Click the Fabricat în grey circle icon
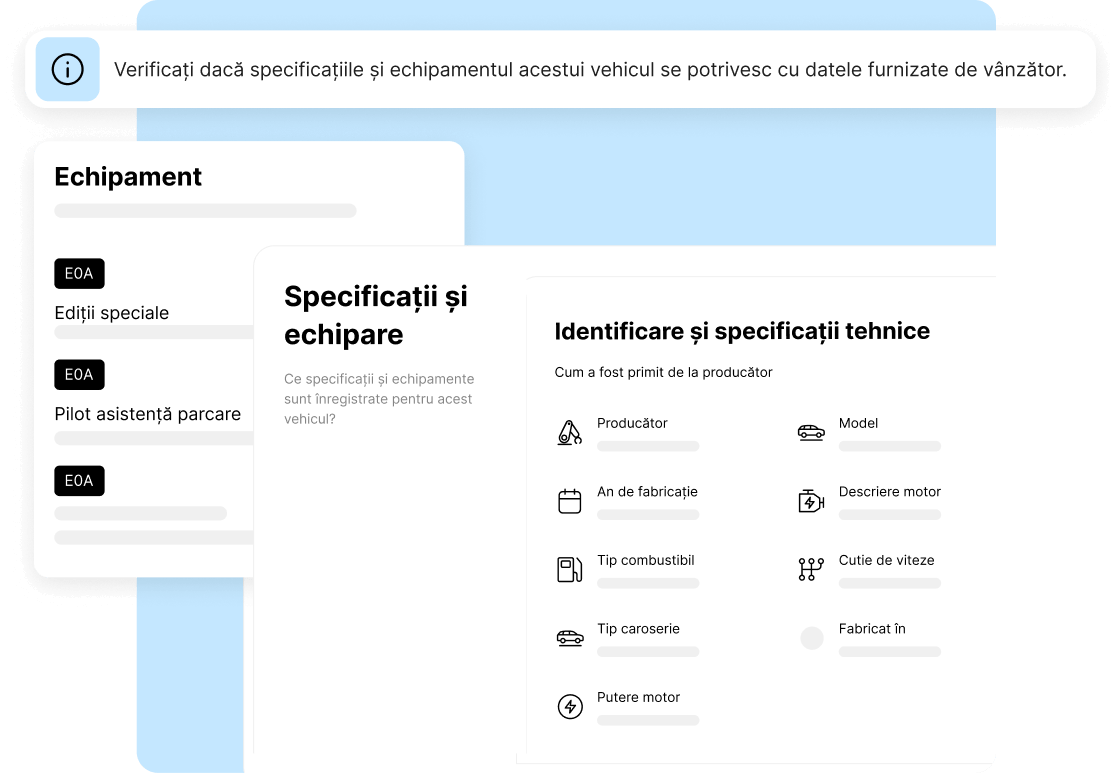1118x773 pixels. (x=811, y=638)
